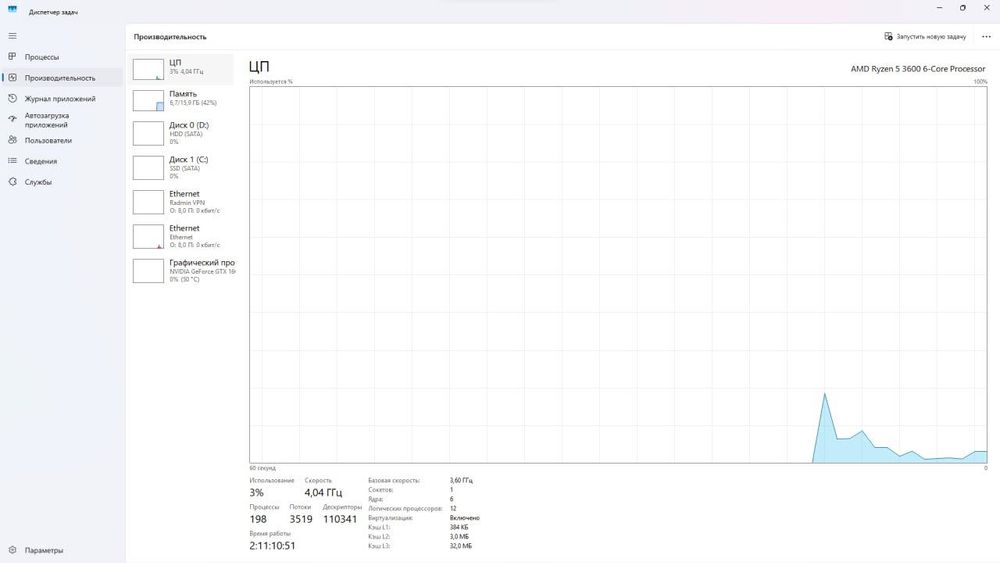This screenshot has height=563, width=1000.
Task: Click the large ЦП heading
Action: (x=259, y=66)
